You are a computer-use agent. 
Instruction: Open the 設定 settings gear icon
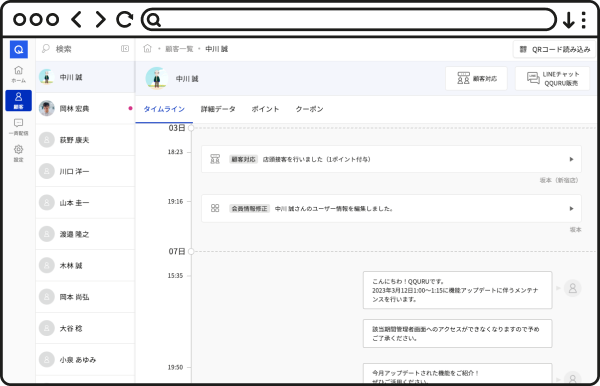[x=18, y=153]
